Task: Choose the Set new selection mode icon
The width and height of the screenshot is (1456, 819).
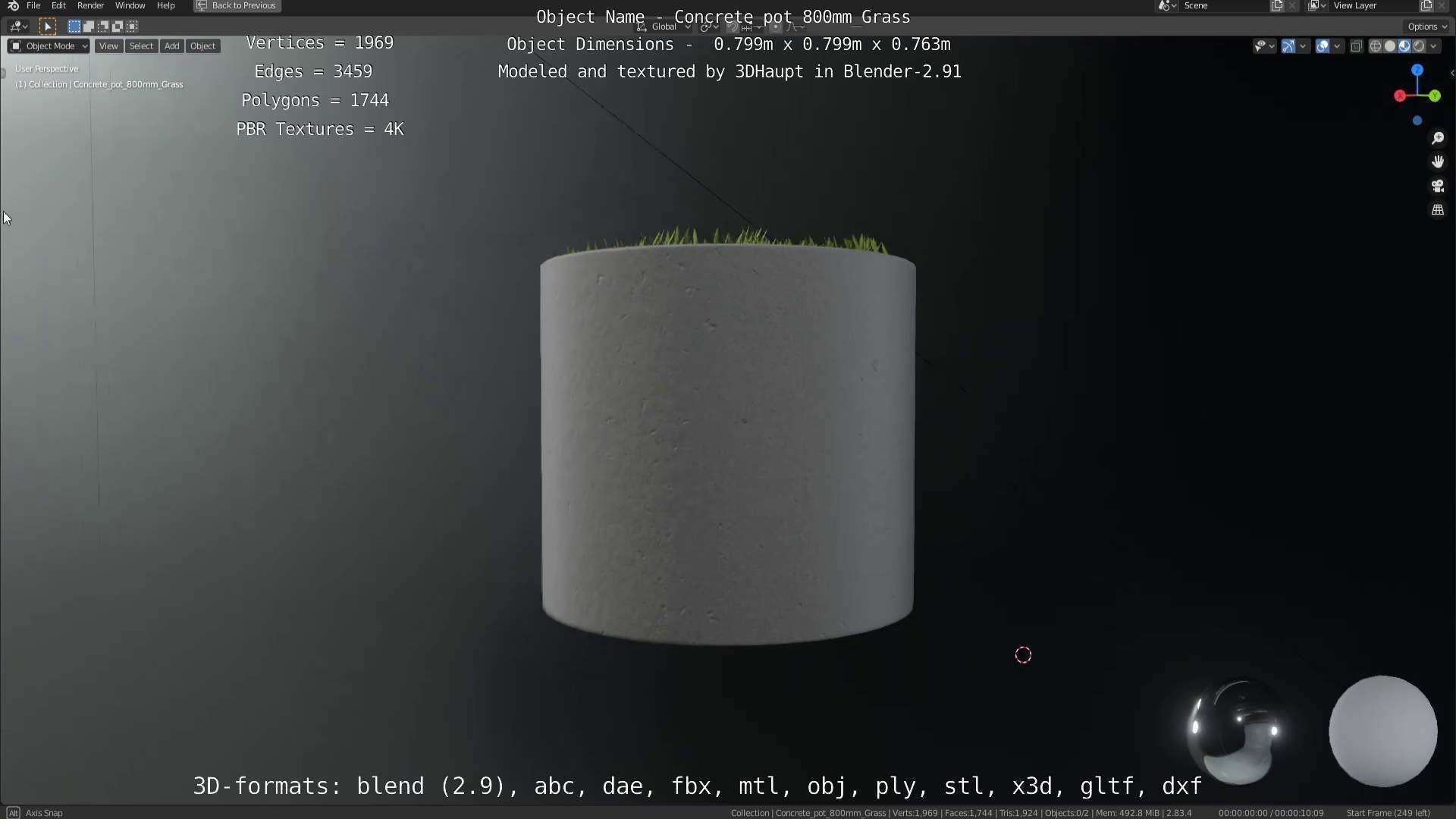Action: [x=74, y=27]
